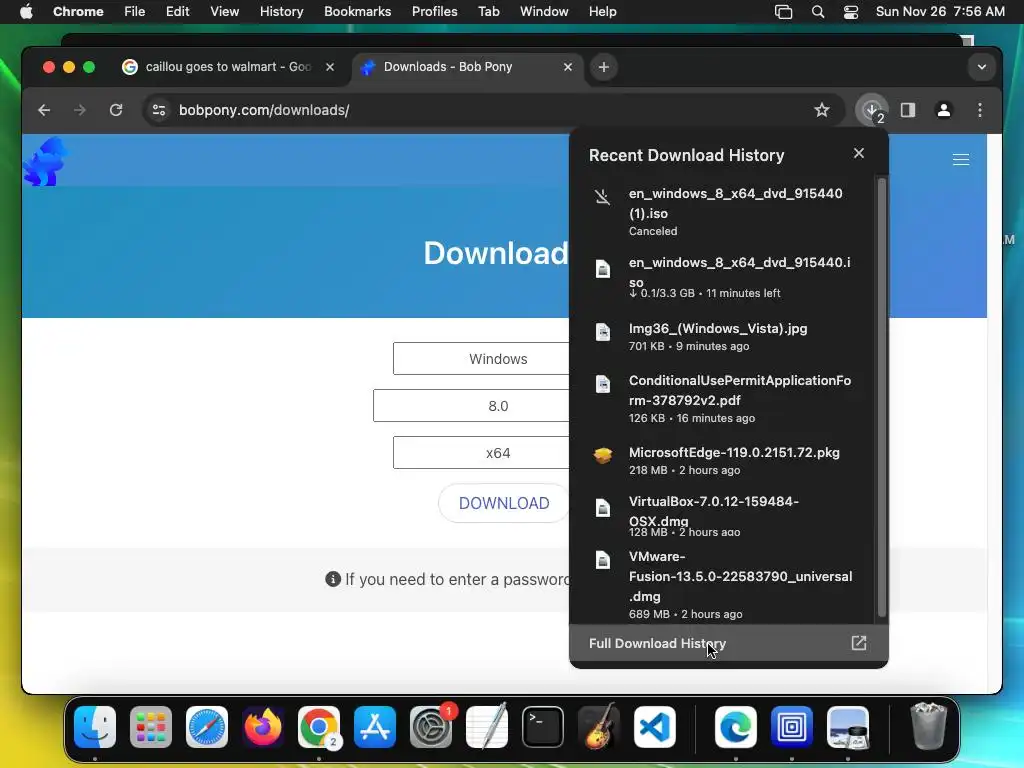Open Chrome three-dot menu
The image size is (1024, 768).
tap(980, 110)
